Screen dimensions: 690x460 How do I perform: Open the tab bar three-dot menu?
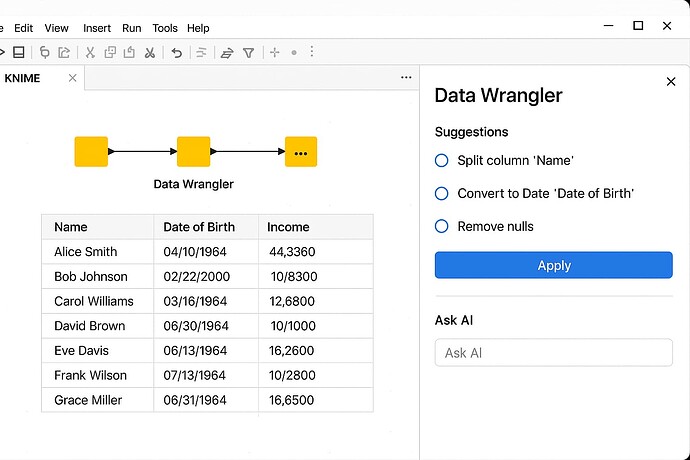[x=406, y=77]
